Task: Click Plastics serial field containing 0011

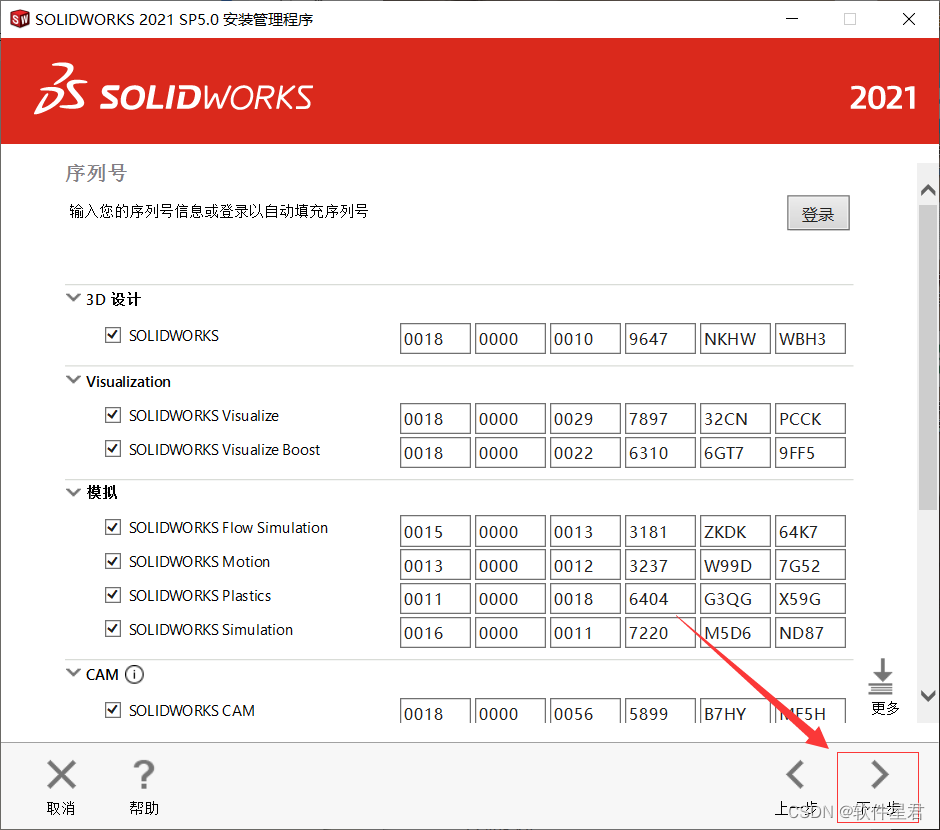Action: pyautogui.click(x=435, y=599)
